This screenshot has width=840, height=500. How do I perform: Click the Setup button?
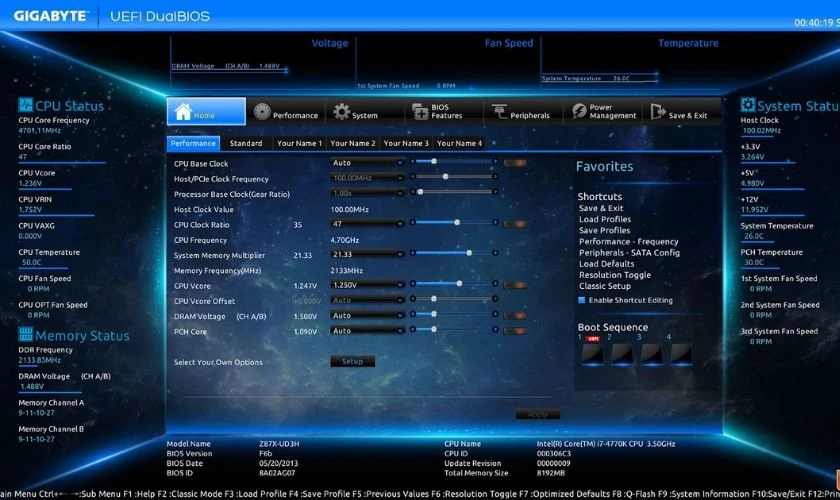click(x=352, y=362)
